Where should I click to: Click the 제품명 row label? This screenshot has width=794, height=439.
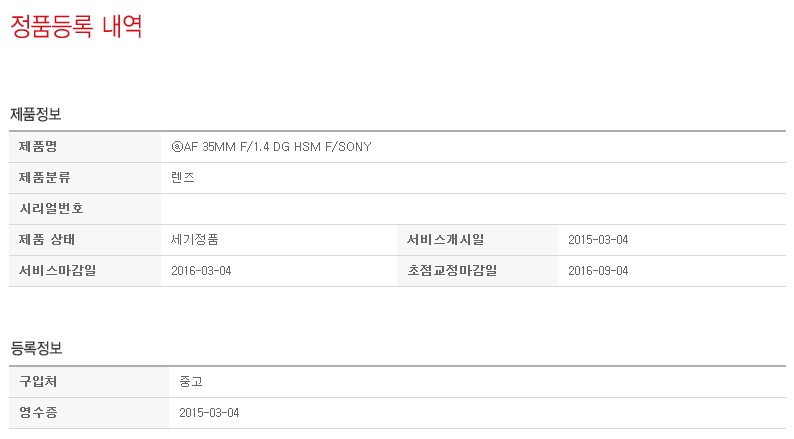(38, 147)
